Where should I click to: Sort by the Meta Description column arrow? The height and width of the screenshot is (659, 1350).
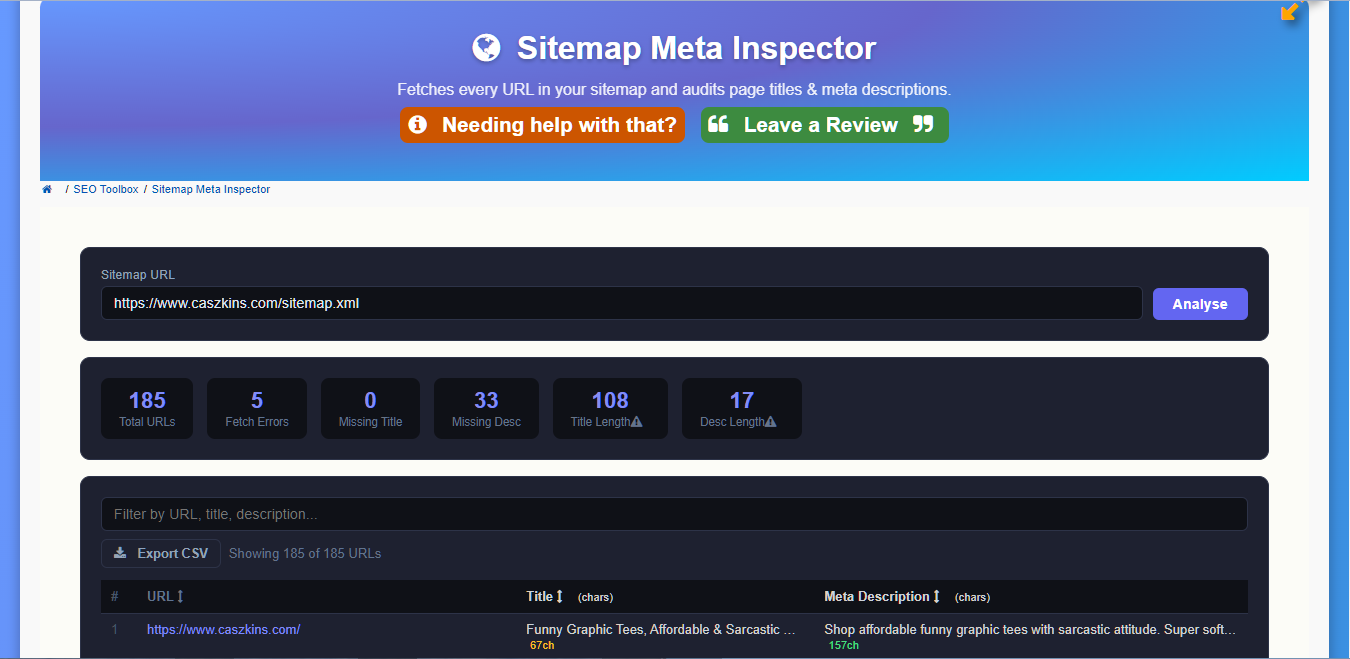(x=937, y=597)
